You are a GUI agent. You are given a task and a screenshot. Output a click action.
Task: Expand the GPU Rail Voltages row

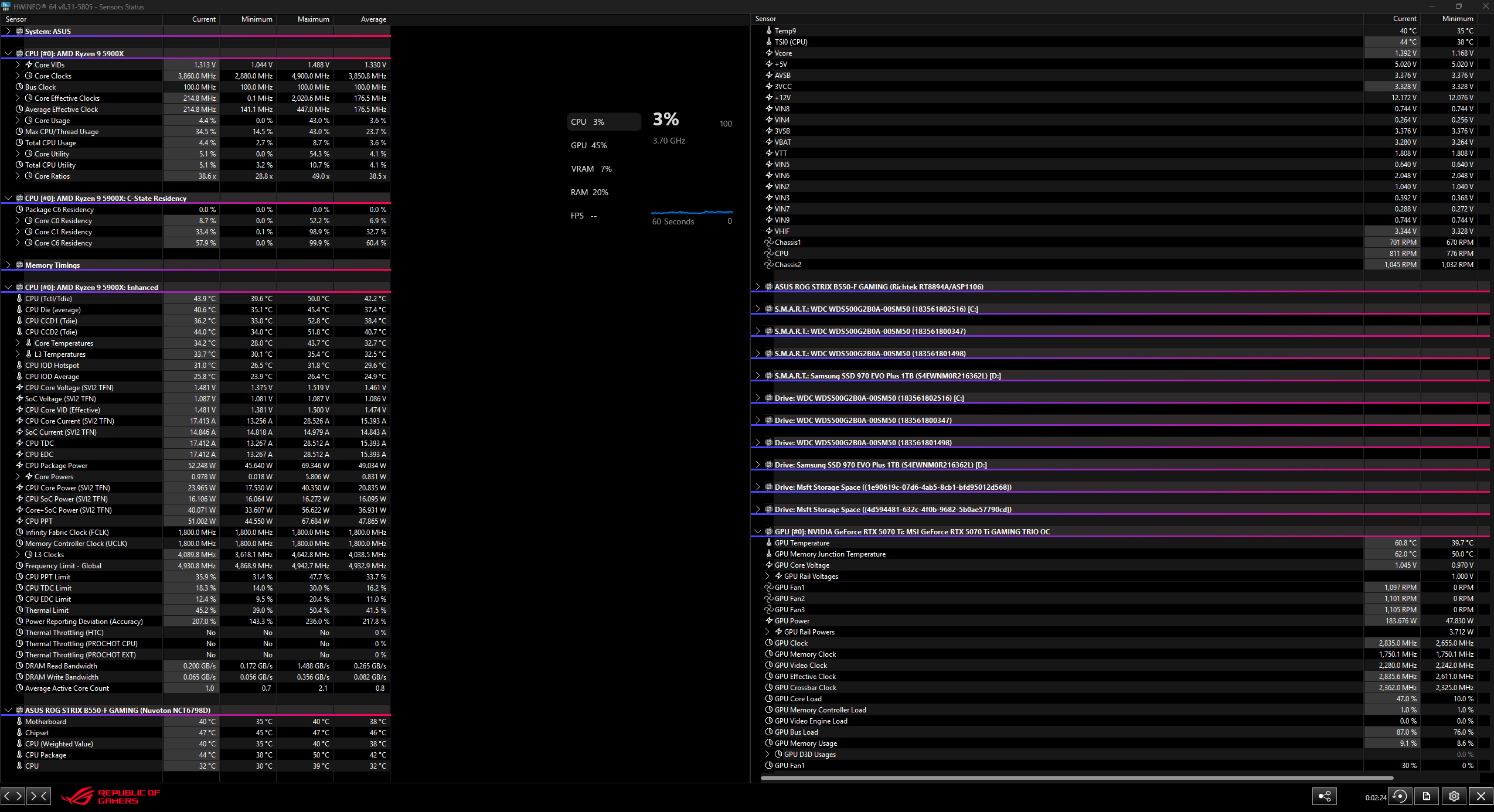767,576
